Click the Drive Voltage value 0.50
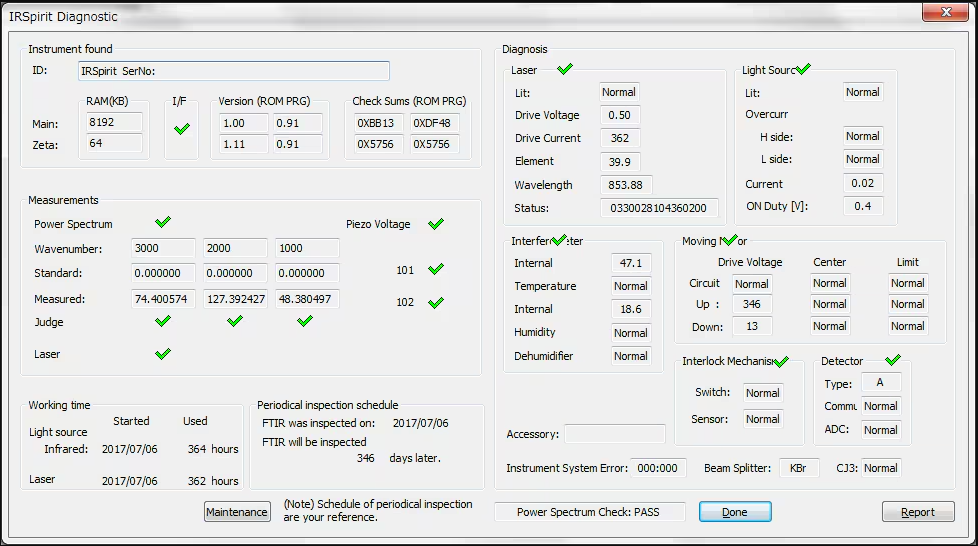The width and height of the screenshot is (978, 546). pyautogui.click(x=619, y=115)
